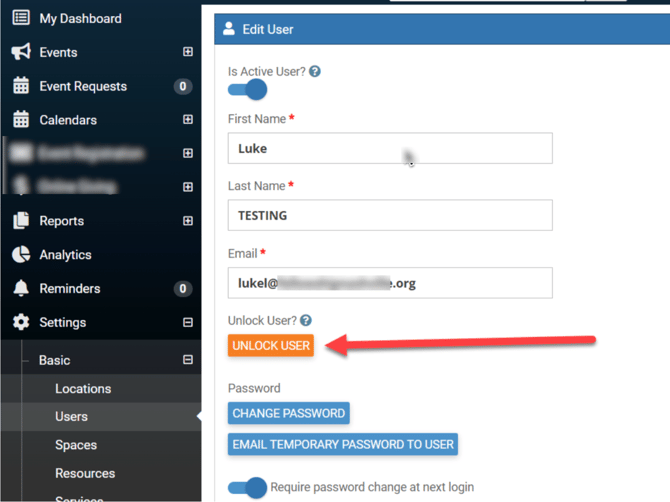Click the My Dashboard list icon
The height and width of the screenshot is (502, 670).
[x=21, y=18]
